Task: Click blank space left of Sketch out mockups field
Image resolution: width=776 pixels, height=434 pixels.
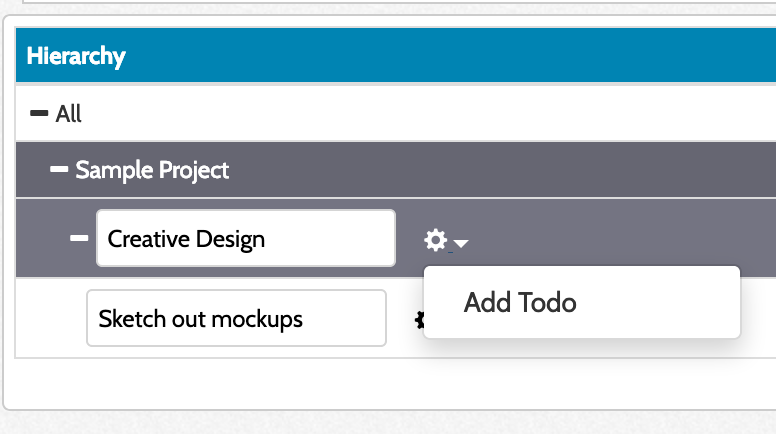Action: point(50,319)
